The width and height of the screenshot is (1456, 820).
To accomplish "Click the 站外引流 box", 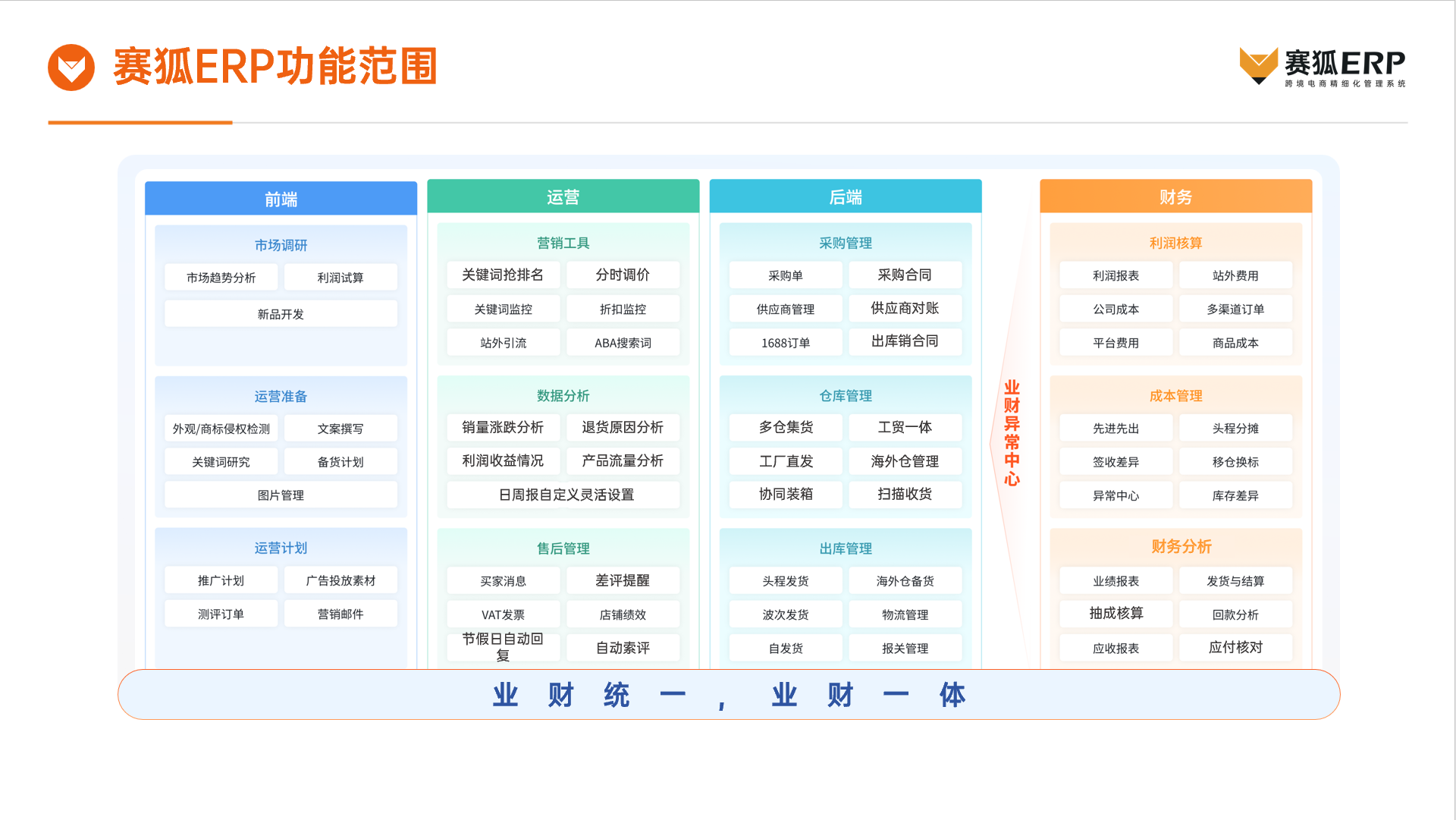I will [503, 343].
